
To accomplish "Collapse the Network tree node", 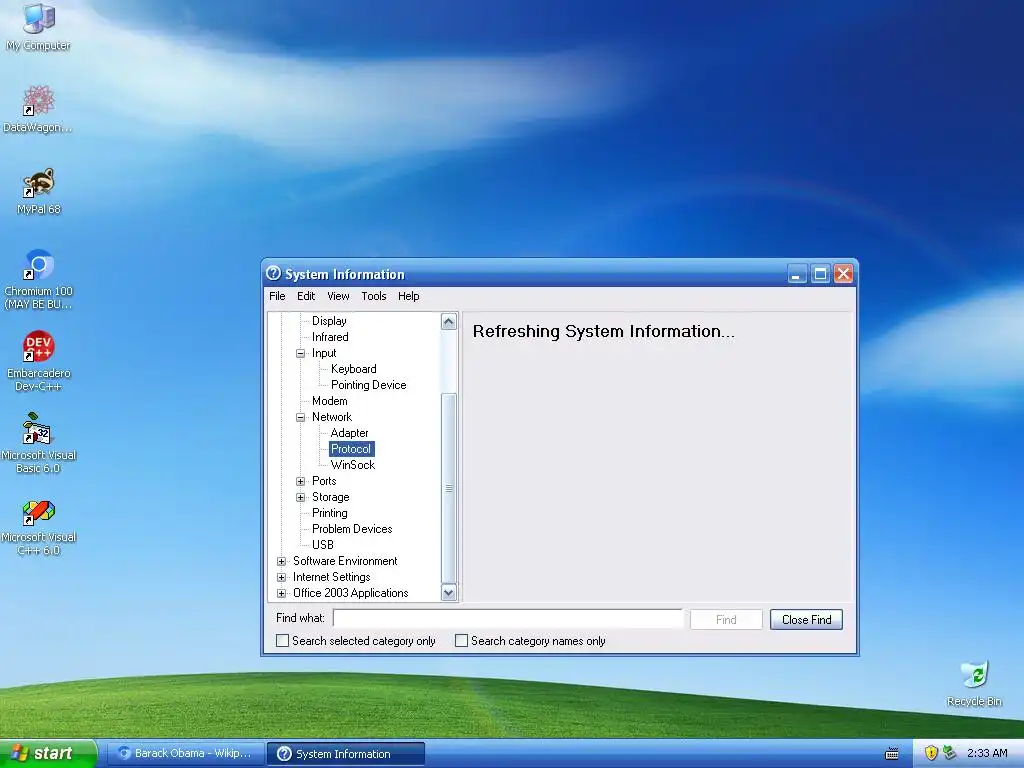I will (x=300, y=417).
